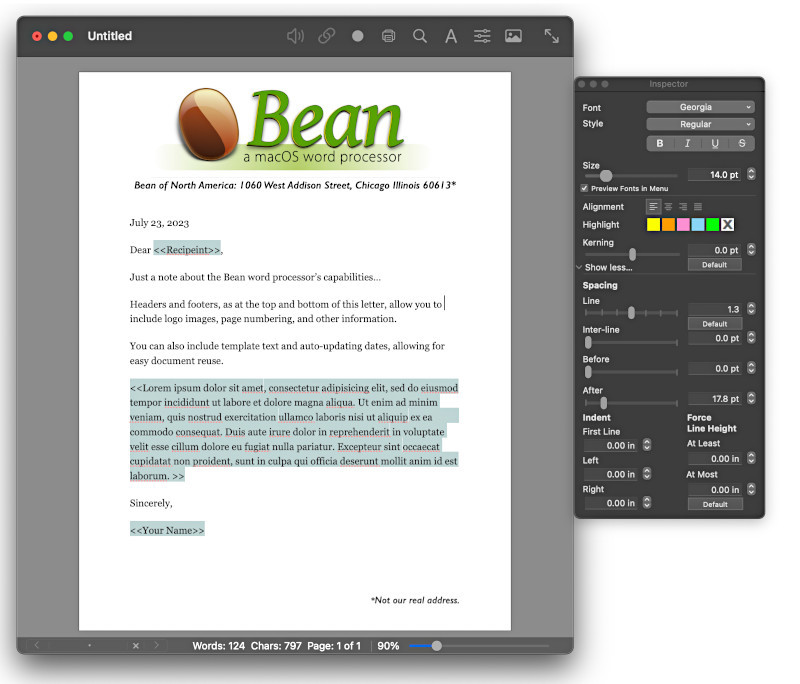This screenshot has height=684, width=800.
Task: Click the After 17.8 pt field
Action: pos(715,398)
